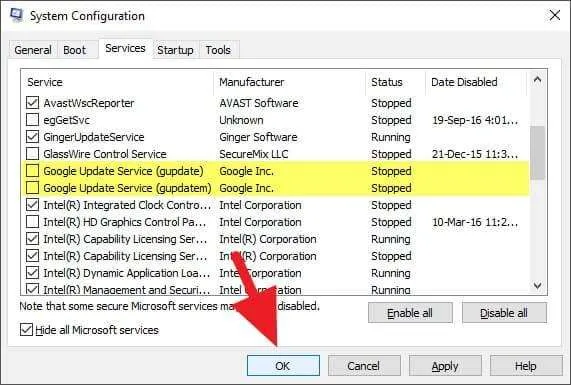Click the scroll down arrow of services list
Viewport: 571px width, 385px height.
click(x=537, y=286)
